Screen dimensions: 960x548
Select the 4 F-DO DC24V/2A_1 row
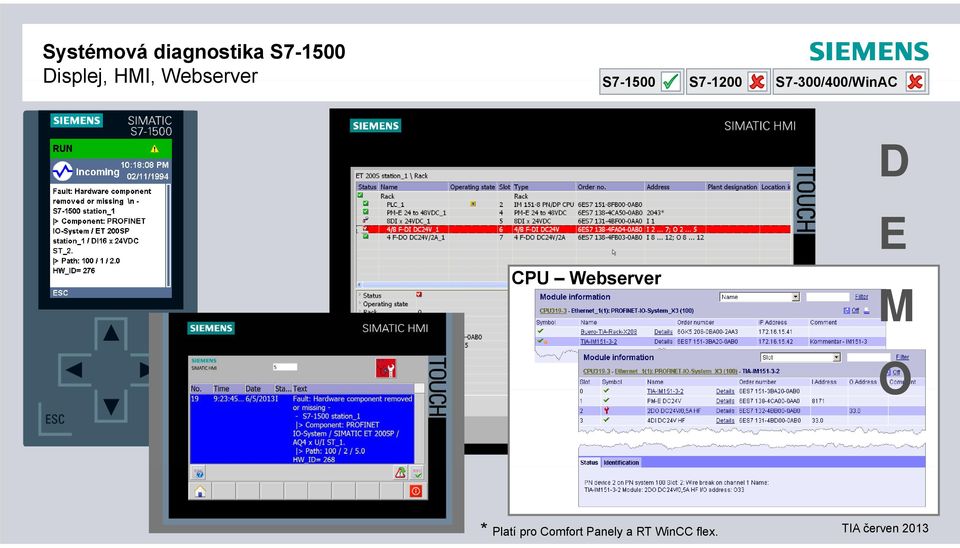[573, 238]
